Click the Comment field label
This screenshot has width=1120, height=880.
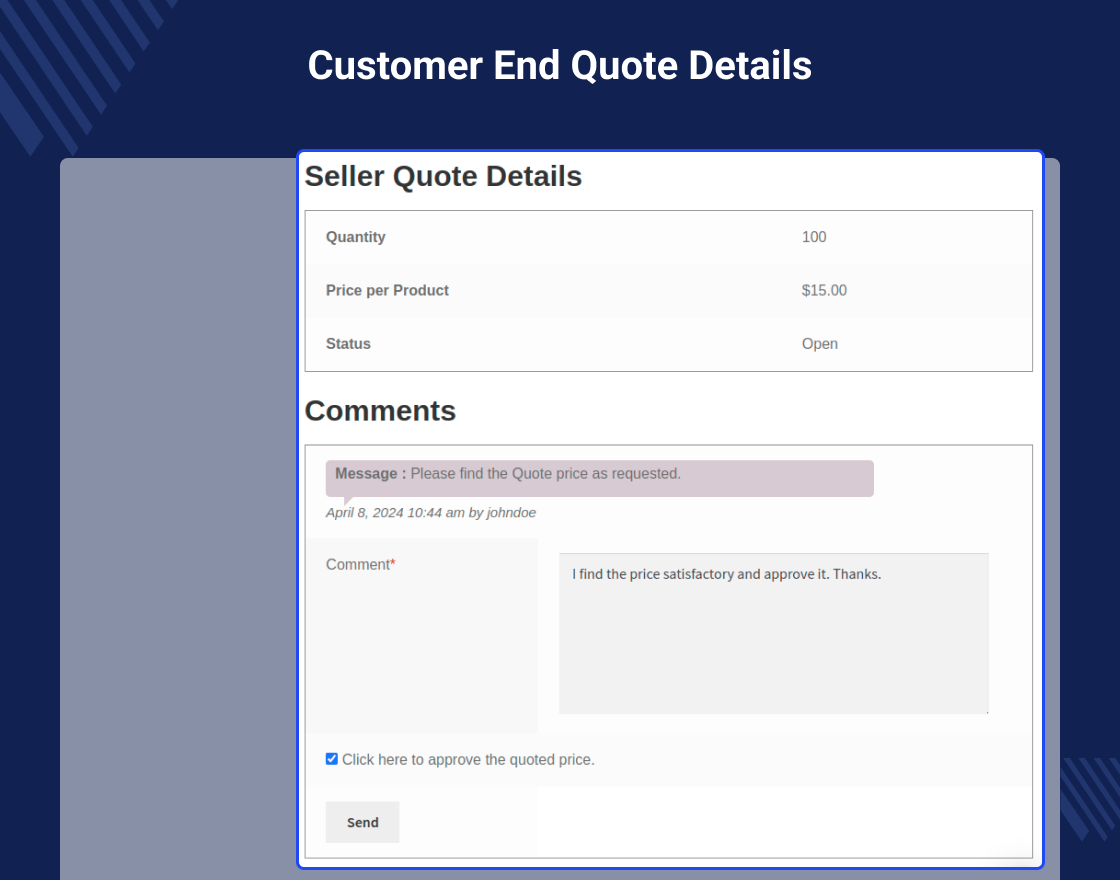(x=361, y=564)
